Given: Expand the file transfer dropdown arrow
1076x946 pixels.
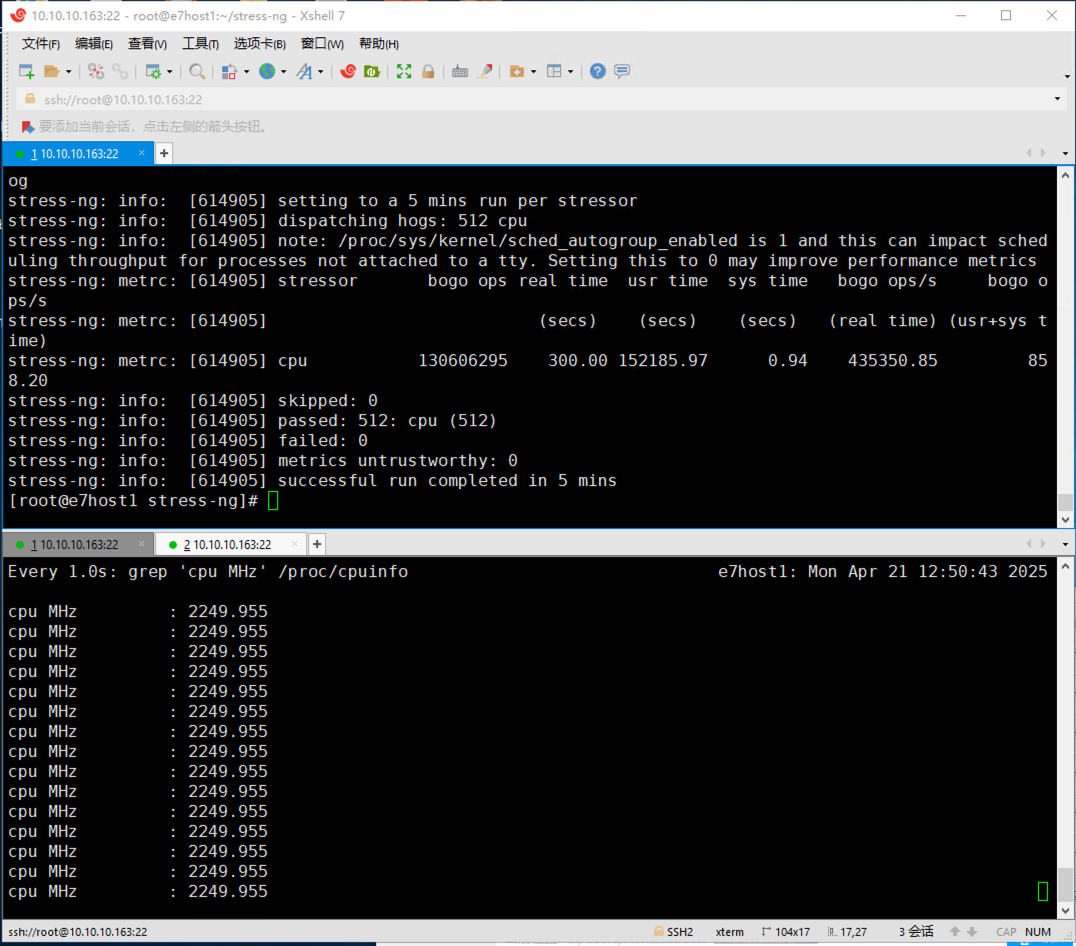Looking at the screenshot, I should 246,71.
